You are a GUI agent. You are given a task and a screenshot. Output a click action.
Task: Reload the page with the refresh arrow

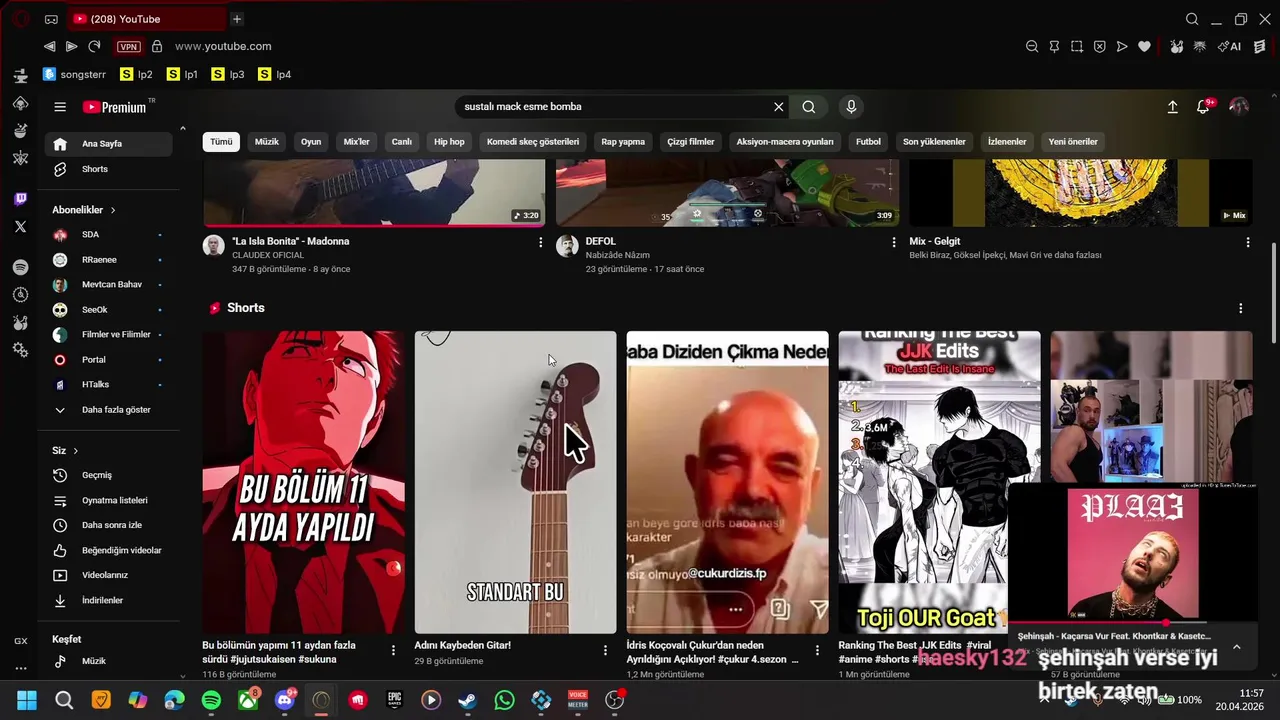point(94,46)
